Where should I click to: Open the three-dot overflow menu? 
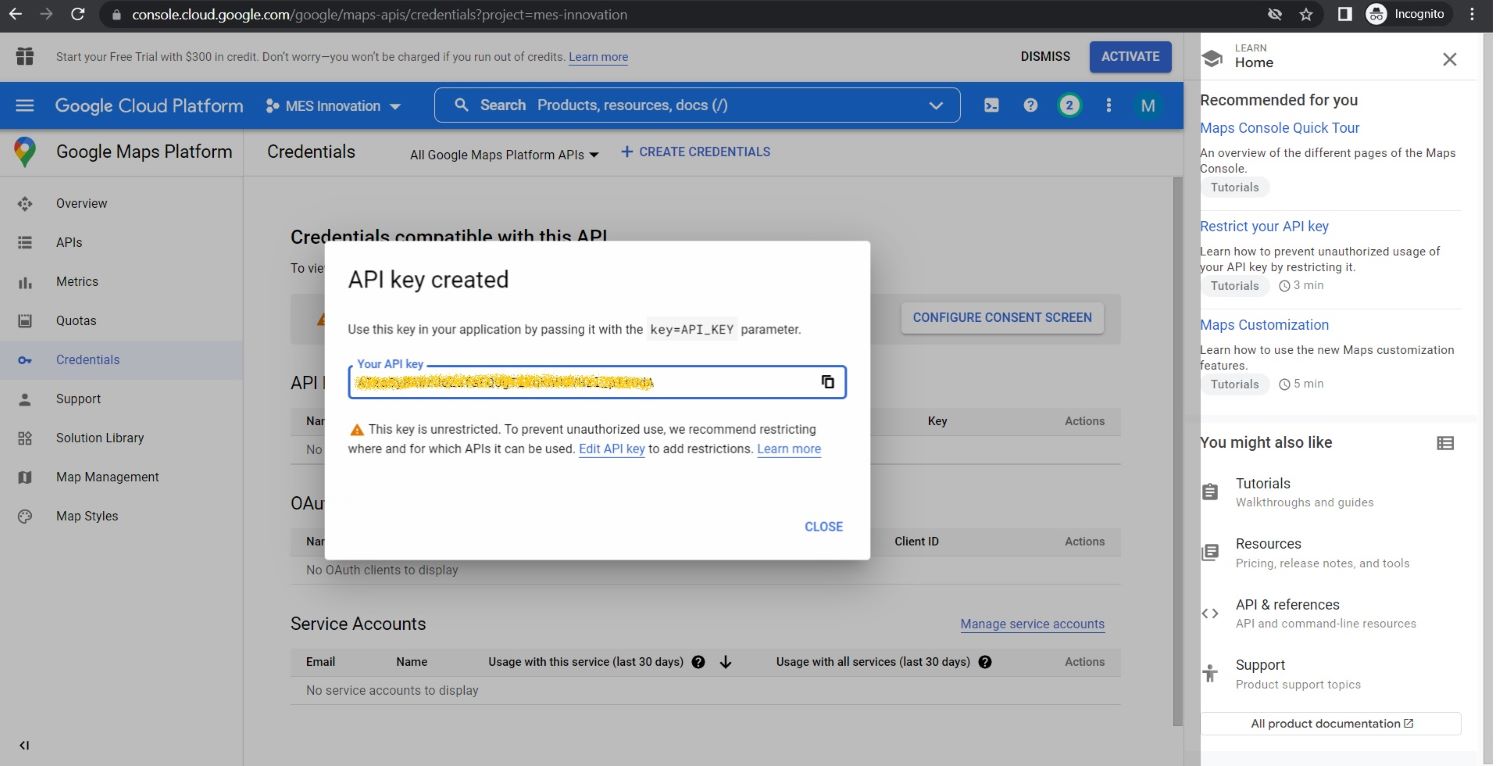click(1108, 104)
